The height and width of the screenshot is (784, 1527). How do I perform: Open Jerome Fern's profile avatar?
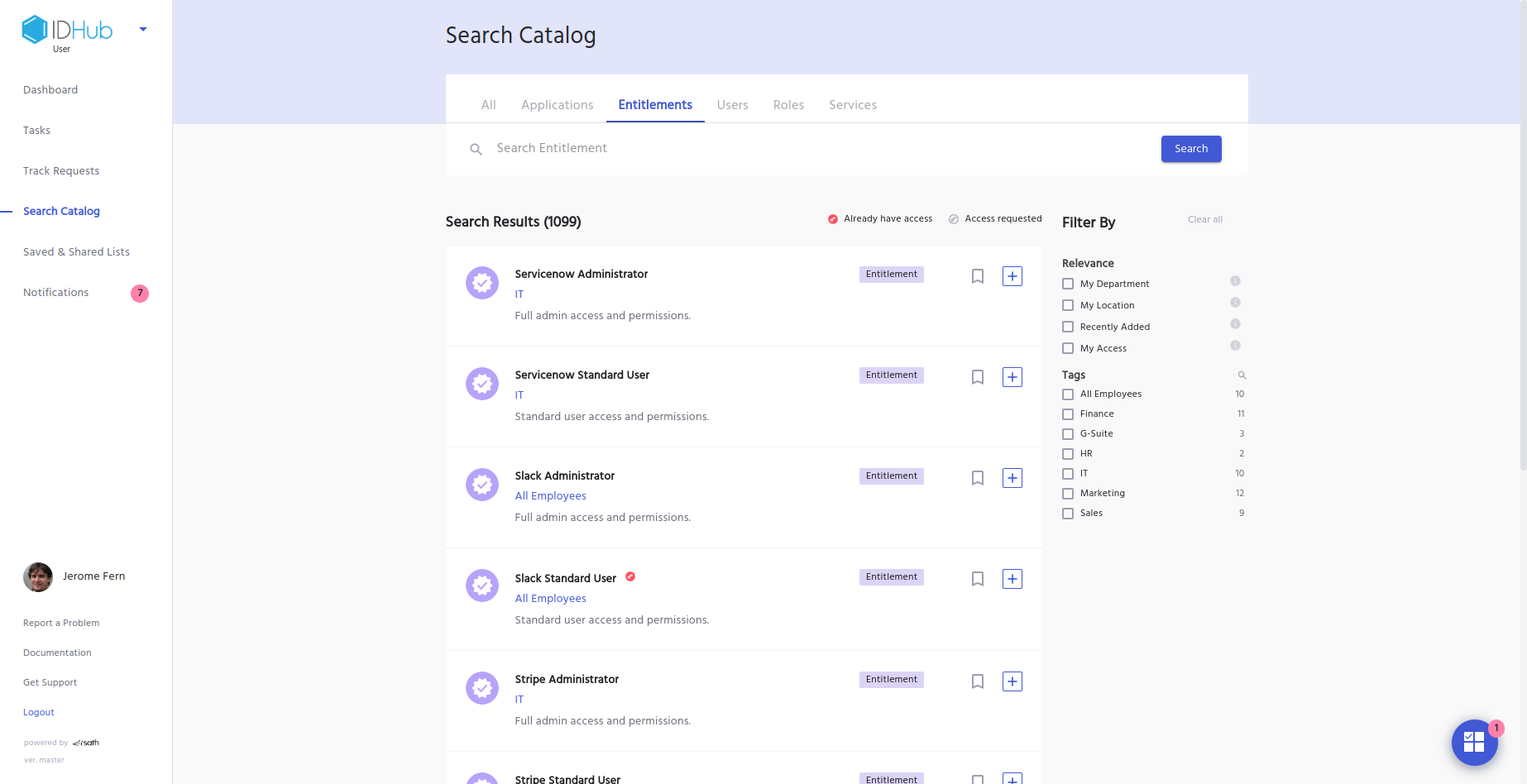point(38,576)
